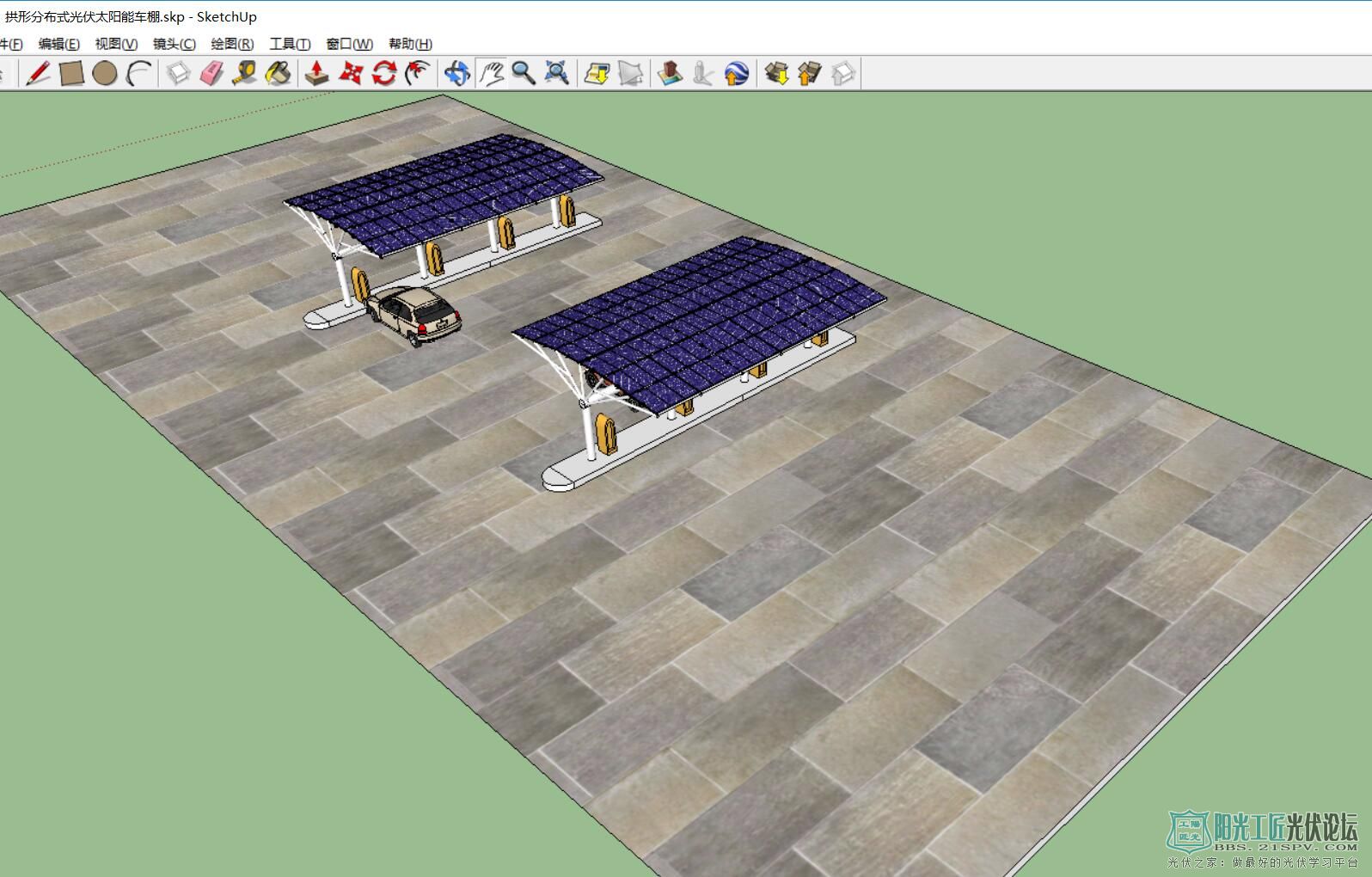Select the Circle drawing tool
Viewport: 1372px width, 877px height.
(105, 74)
